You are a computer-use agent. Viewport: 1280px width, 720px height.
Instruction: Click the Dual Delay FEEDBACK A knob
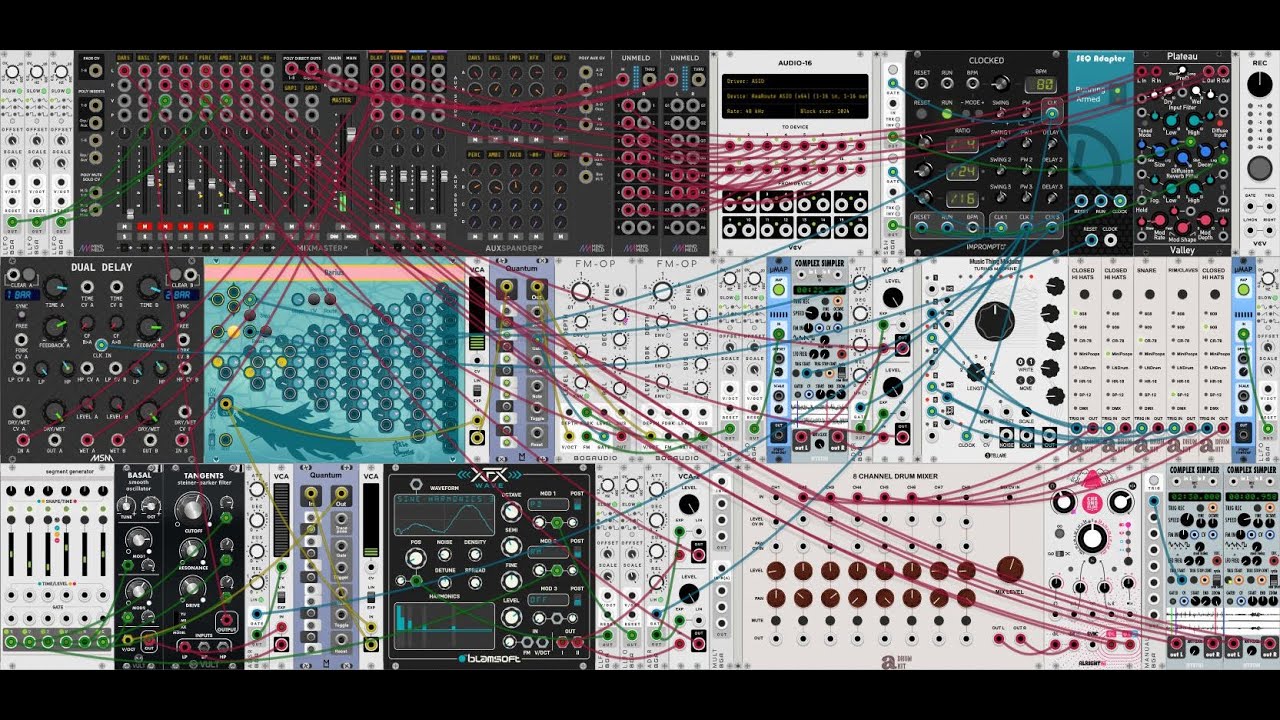55,326
